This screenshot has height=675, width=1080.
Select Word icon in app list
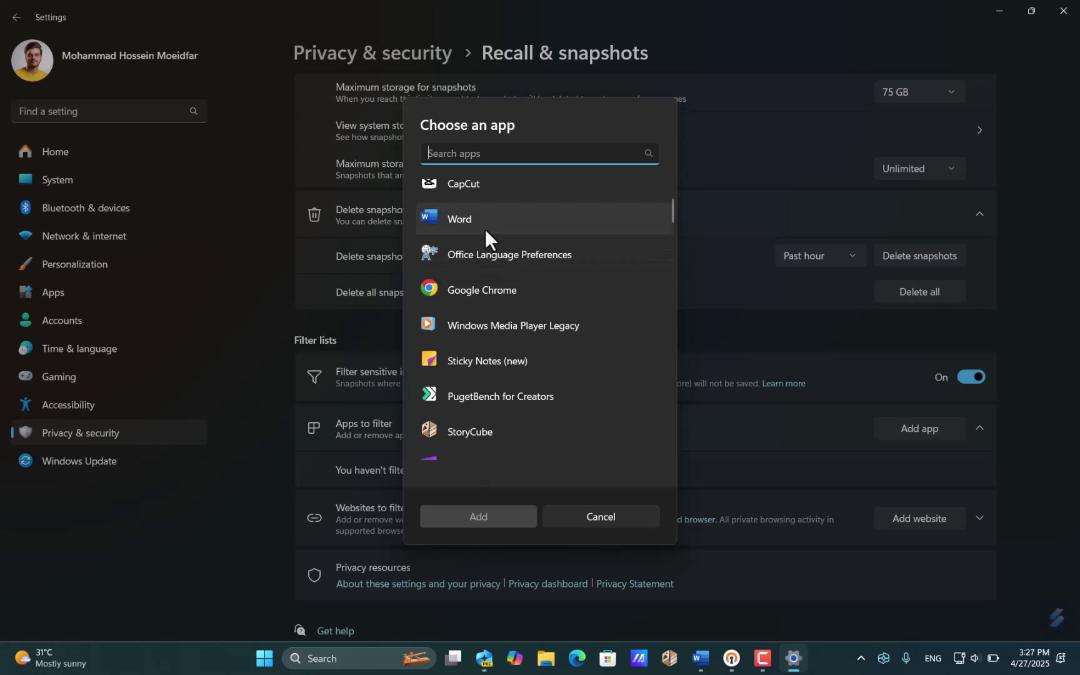coord(429,217)
